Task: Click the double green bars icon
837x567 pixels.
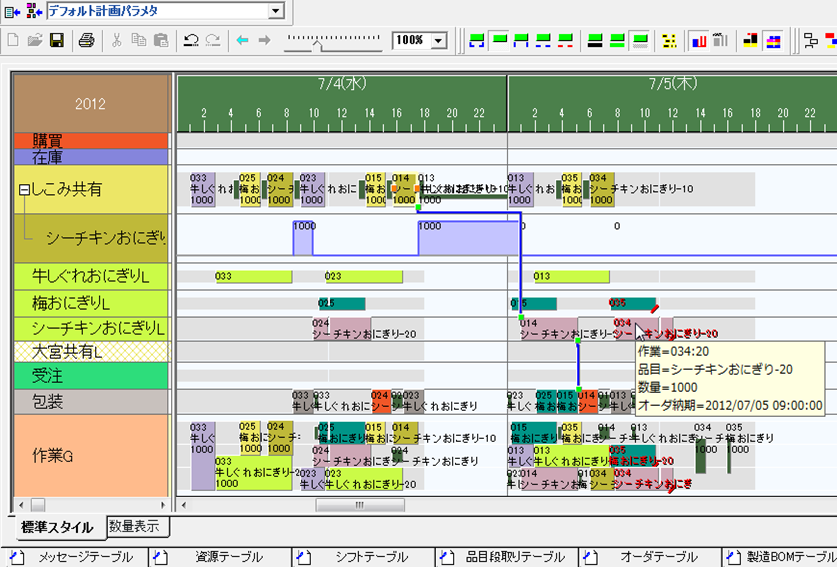Action: 617,41
